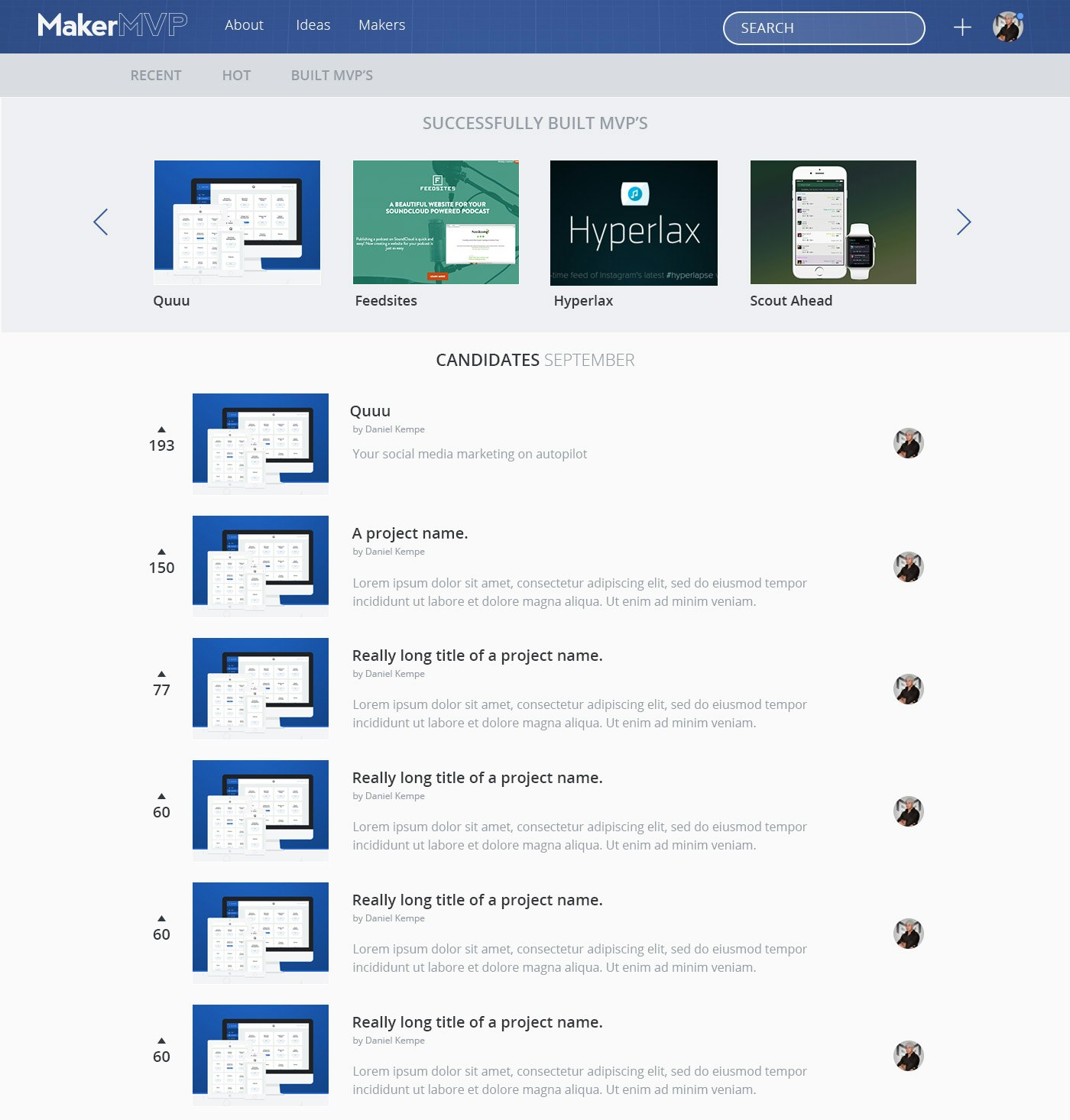Screen dimensions: 1070x1120
Task: Open the BUILT MVP'S tab
Action: coord(331,75)
